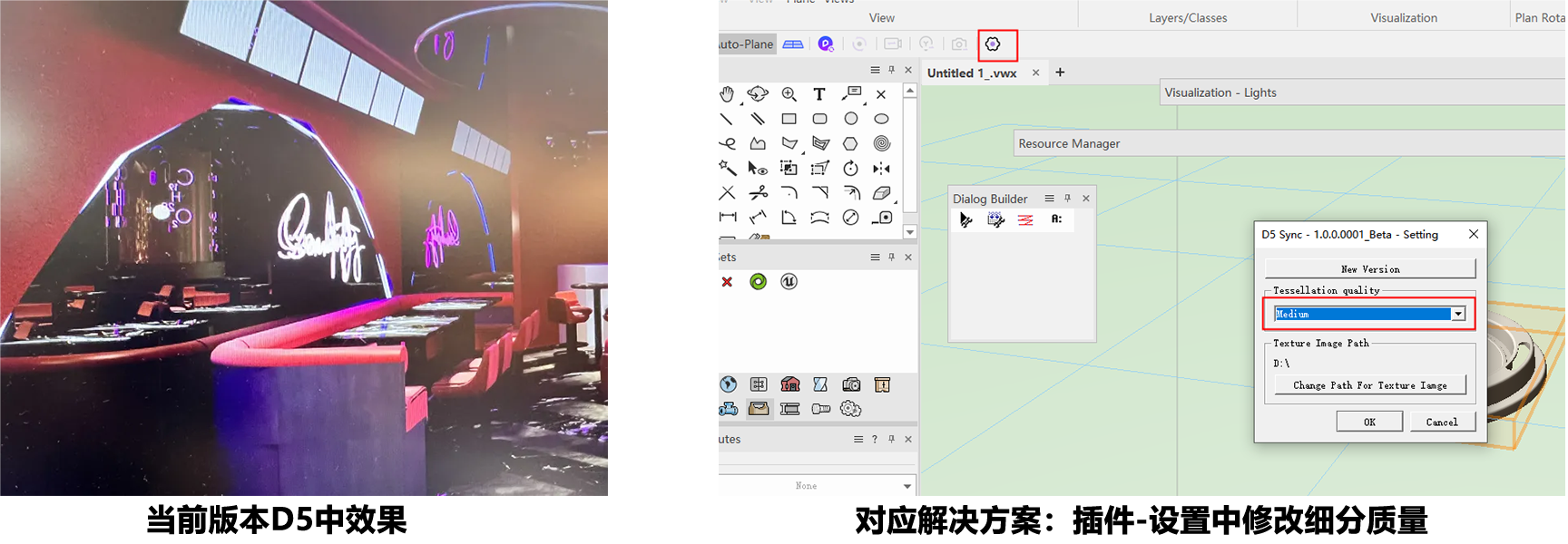The image size is (1568, 544).
Task: Pin the Tool Sets palette
Action: pos(892,257)
